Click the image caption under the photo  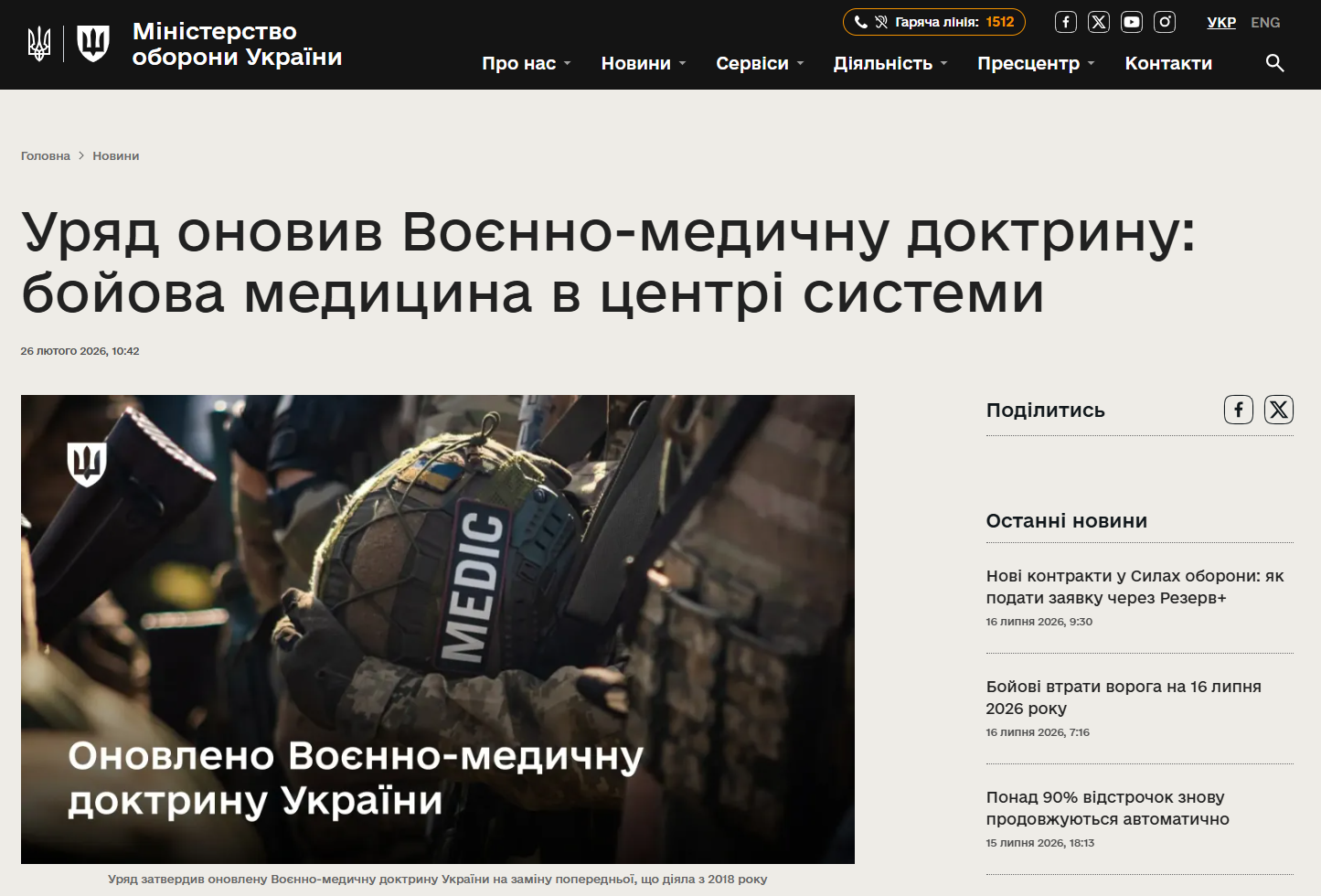pos(438,880)
